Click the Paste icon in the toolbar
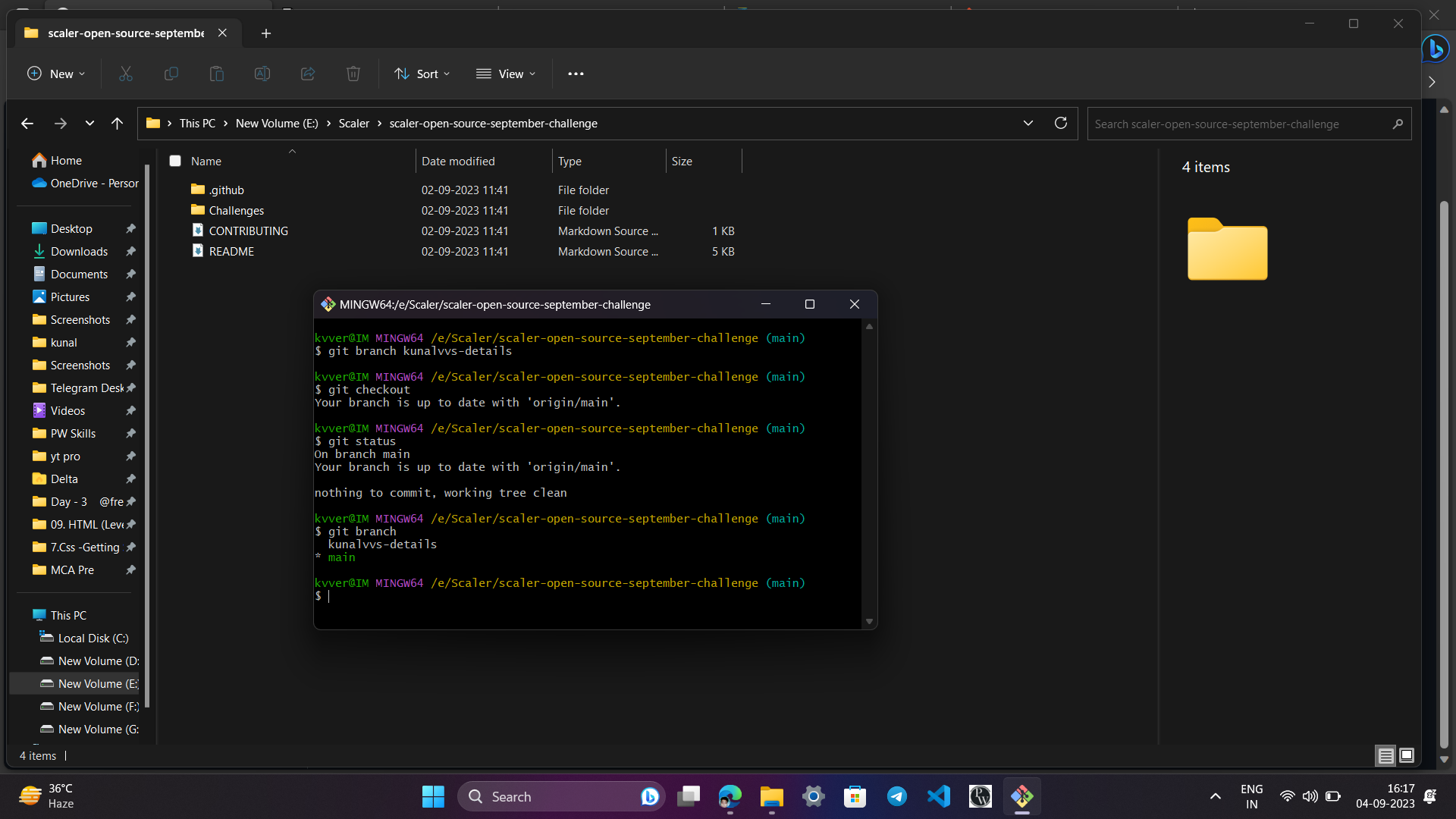1456x819 pixels. 216,74
